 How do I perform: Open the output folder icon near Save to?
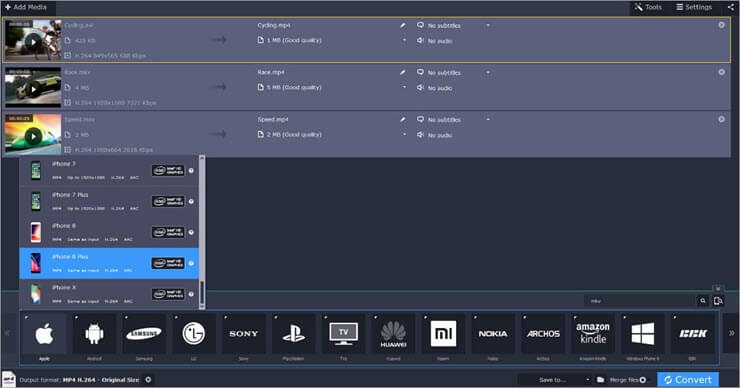pyautogui.click(x=600, y=380)
